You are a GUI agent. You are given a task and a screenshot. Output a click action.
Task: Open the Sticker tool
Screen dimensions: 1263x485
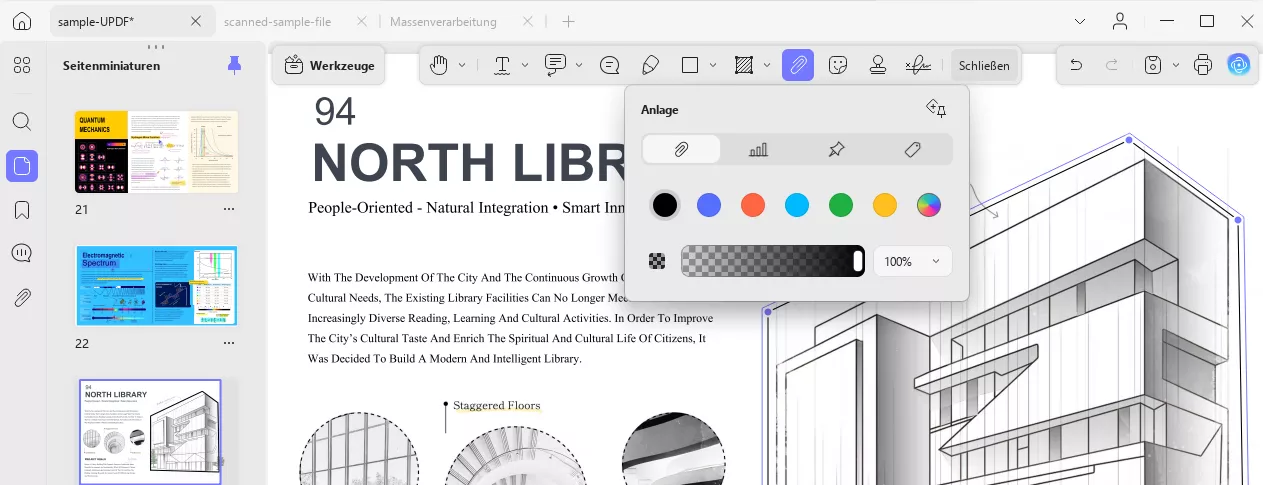pyautogui.click(x=838, y=65)
